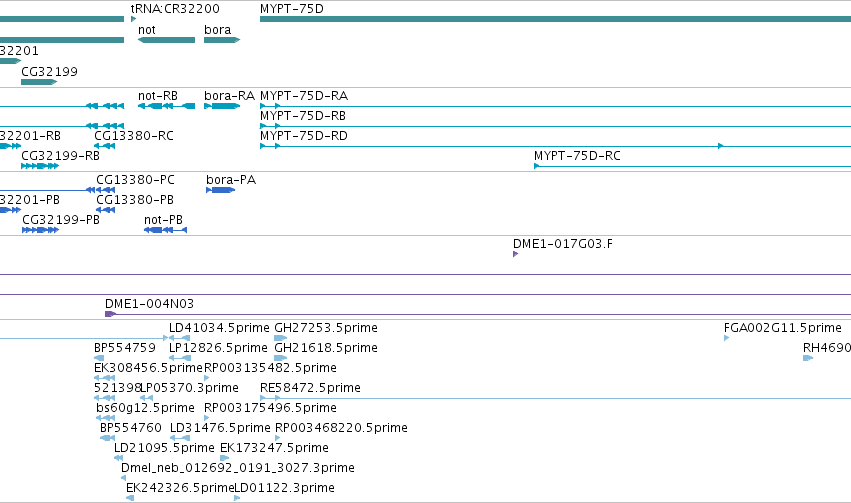Image resolution: width=851 pixels, height=503 pixels.
Task: Select the CG13380-PB protein label
Action: tap(135, 200)
